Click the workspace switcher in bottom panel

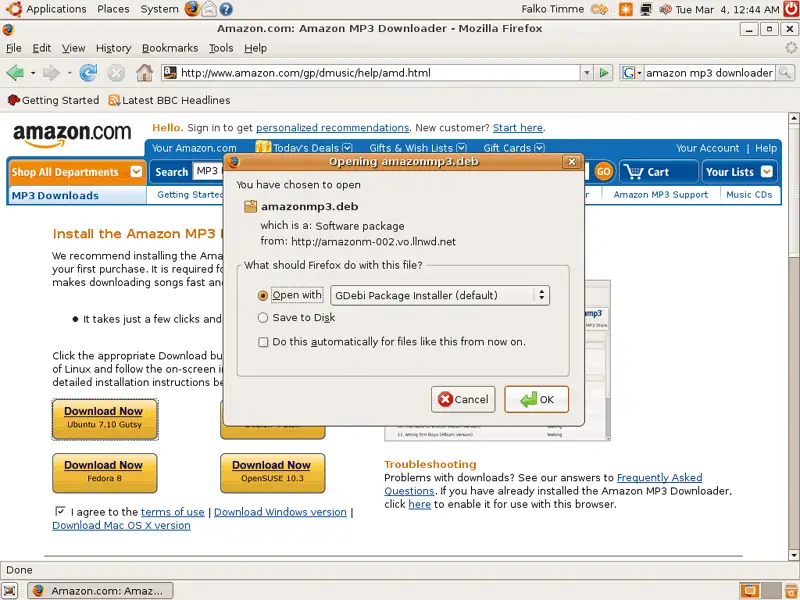(760, 590)
